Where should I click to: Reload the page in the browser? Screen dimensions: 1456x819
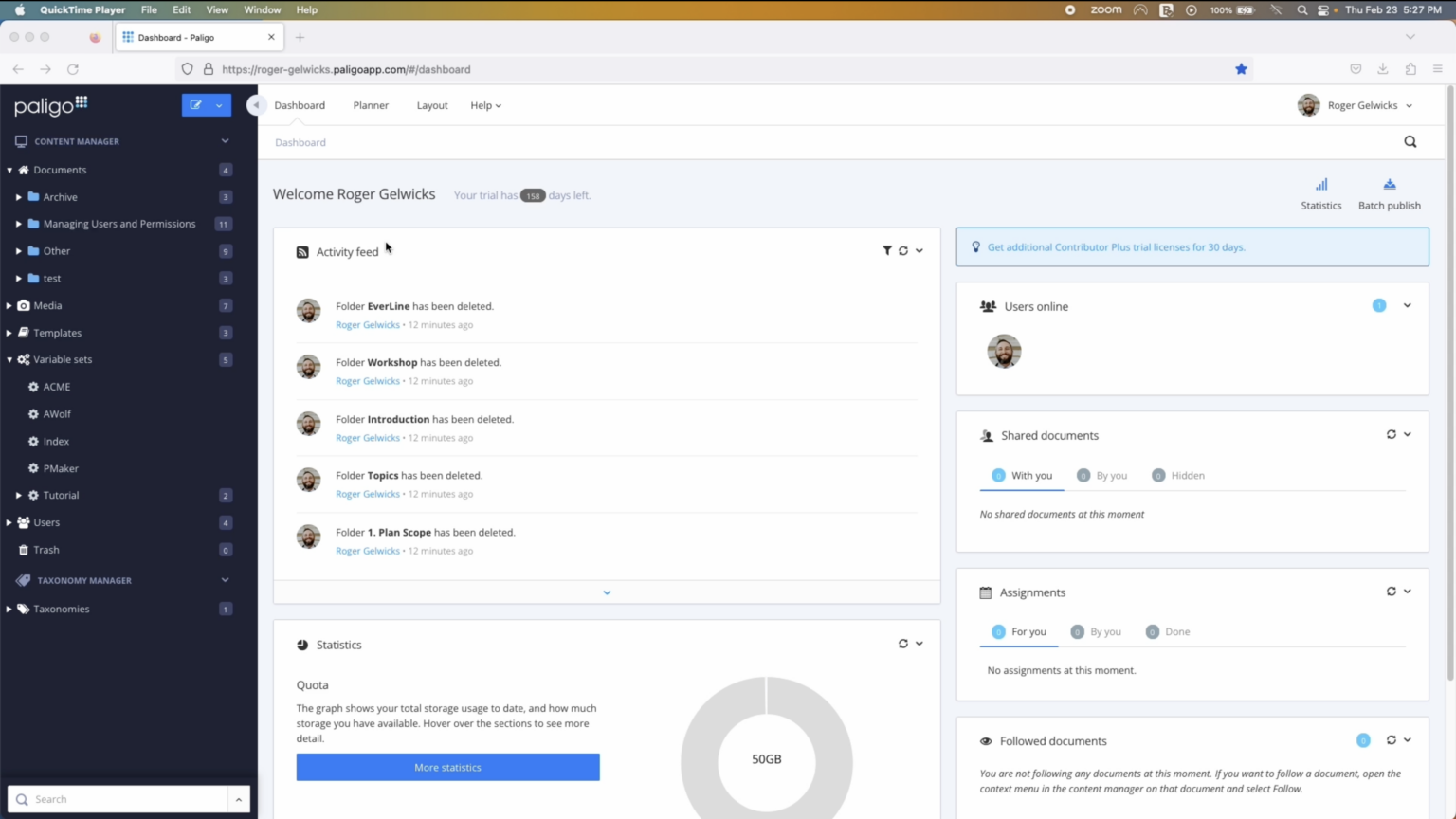(x=73, y=69)
